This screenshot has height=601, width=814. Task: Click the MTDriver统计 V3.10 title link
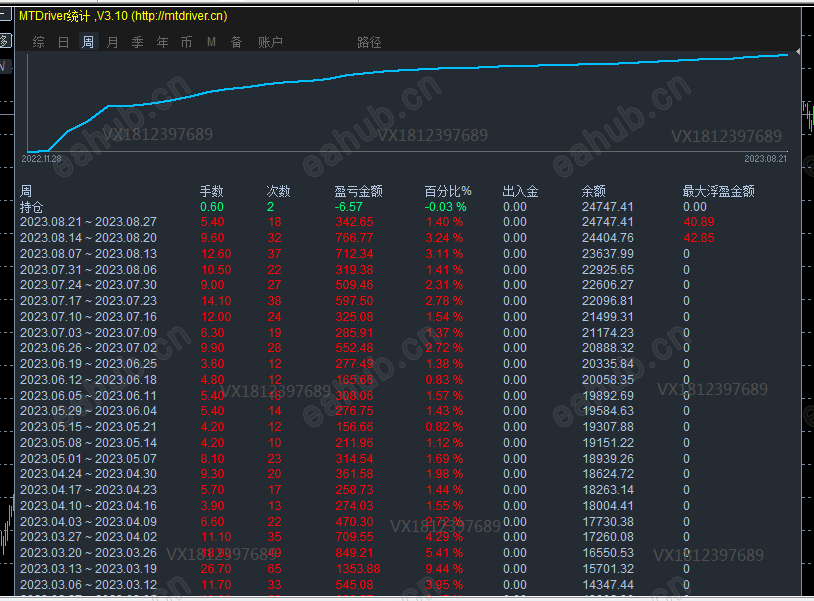click(x=123, y=16)
